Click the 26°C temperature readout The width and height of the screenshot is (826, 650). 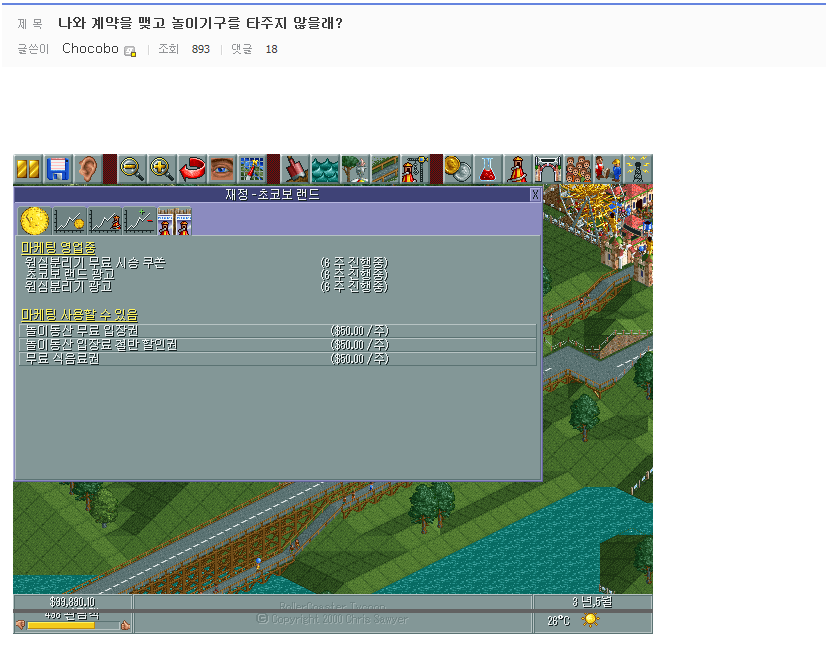click(x=558, y=621)
